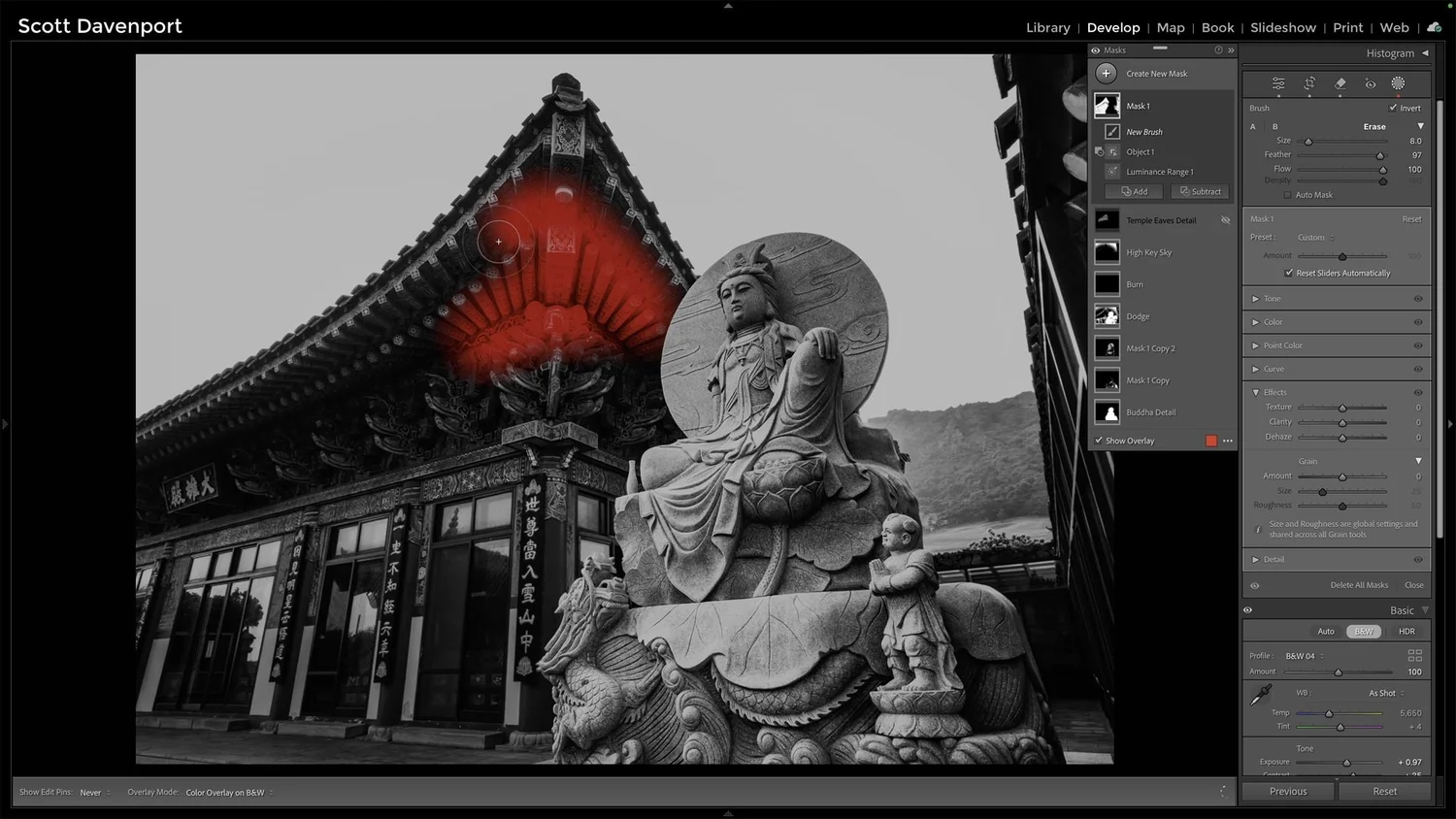Expand the Curve panel
The height and width of the screenshot is (819, 1456).
tap(1255, 369)
